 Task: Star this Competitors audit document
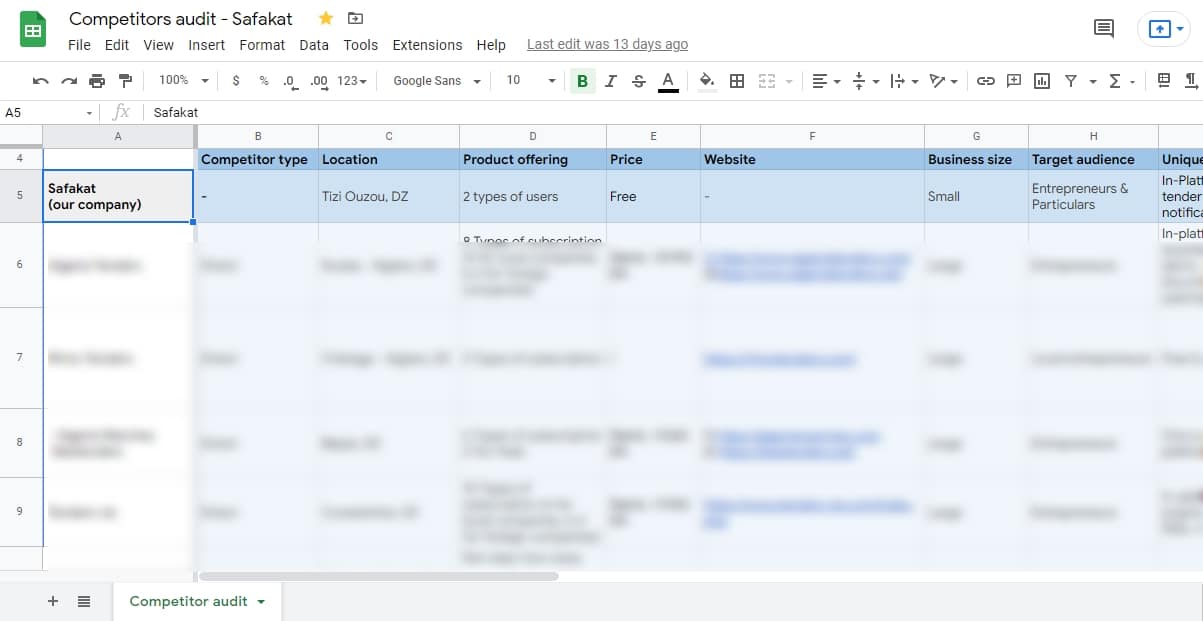click(x=326, y=18)
